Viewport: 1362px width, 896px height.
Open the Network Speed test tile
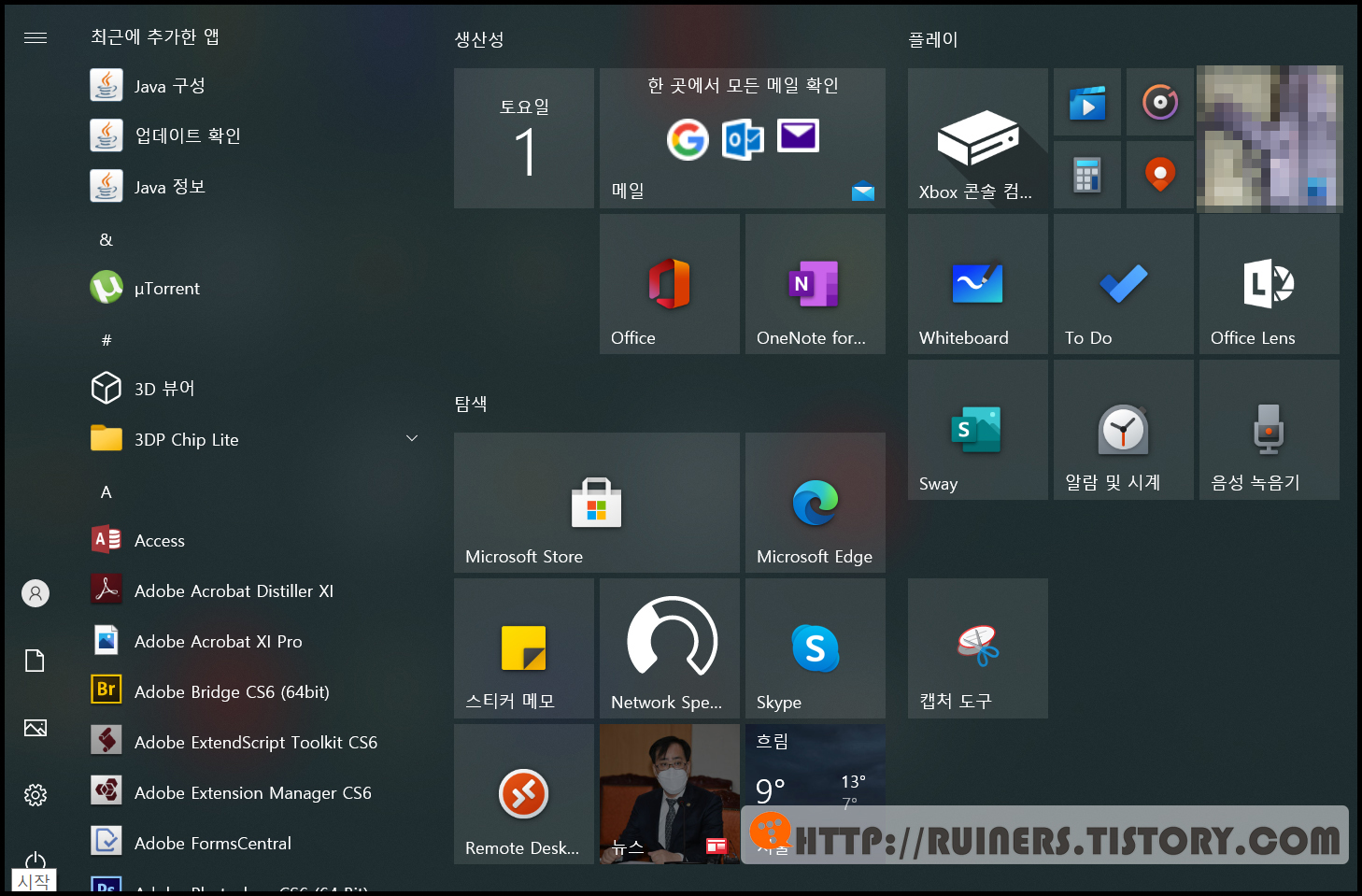[670, 648]
